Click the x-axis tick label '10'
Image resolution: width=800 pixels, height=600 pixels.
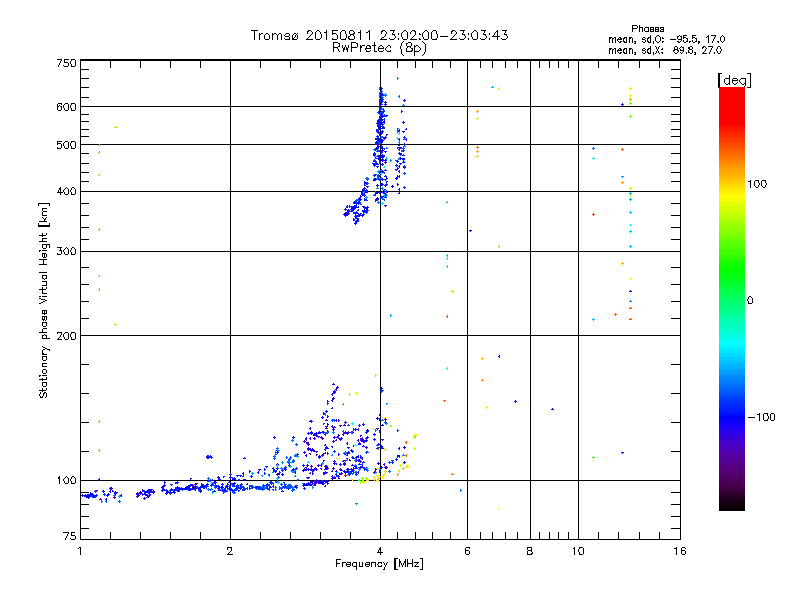tap(578, 551)
